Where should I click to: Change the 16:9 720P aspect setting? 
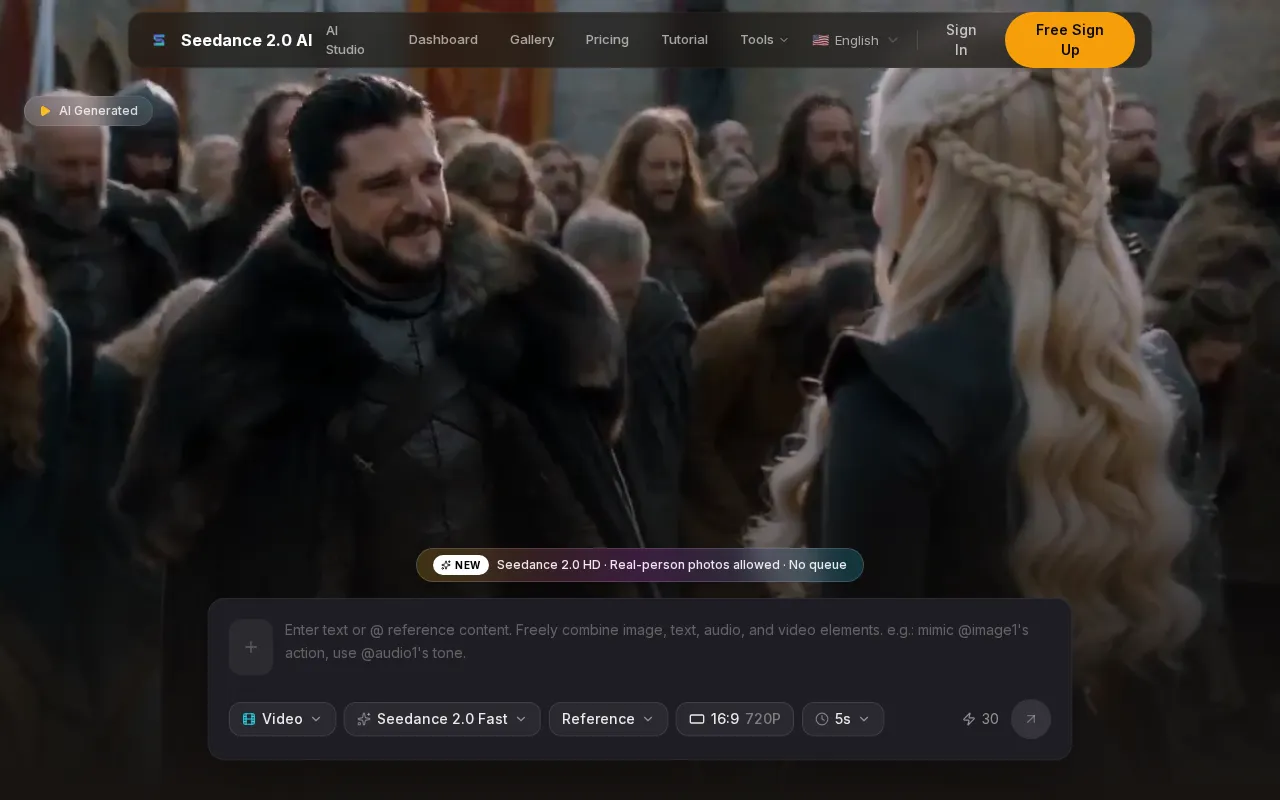735,719
